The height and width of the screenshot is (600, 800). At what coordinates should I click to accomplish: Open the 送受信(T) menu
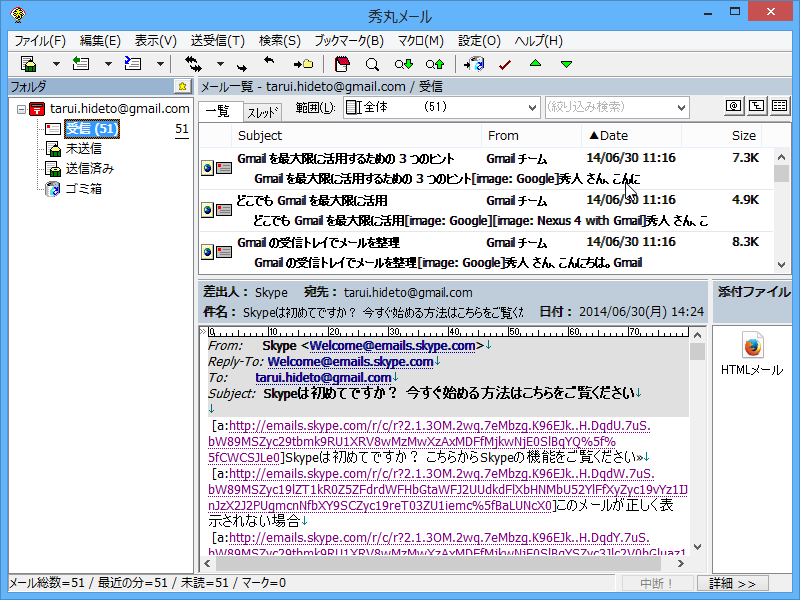click(x=218, y=41)
